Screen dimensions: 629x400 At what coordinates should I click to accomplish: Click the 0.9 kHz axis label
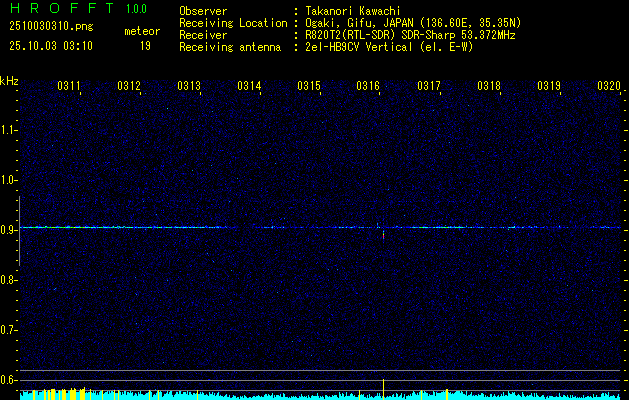tap(8, 230)
